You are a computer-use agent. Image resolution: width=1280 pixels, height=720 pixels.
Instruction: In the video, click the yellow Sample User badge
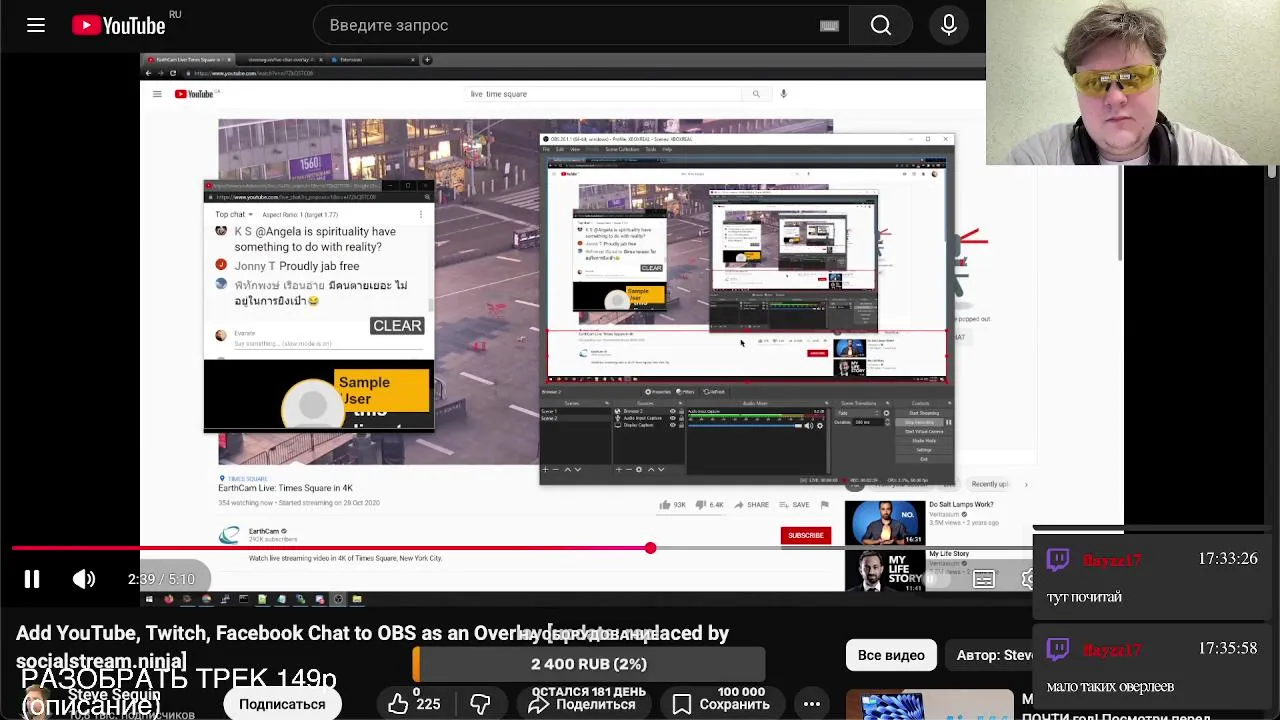click(381, 390)
